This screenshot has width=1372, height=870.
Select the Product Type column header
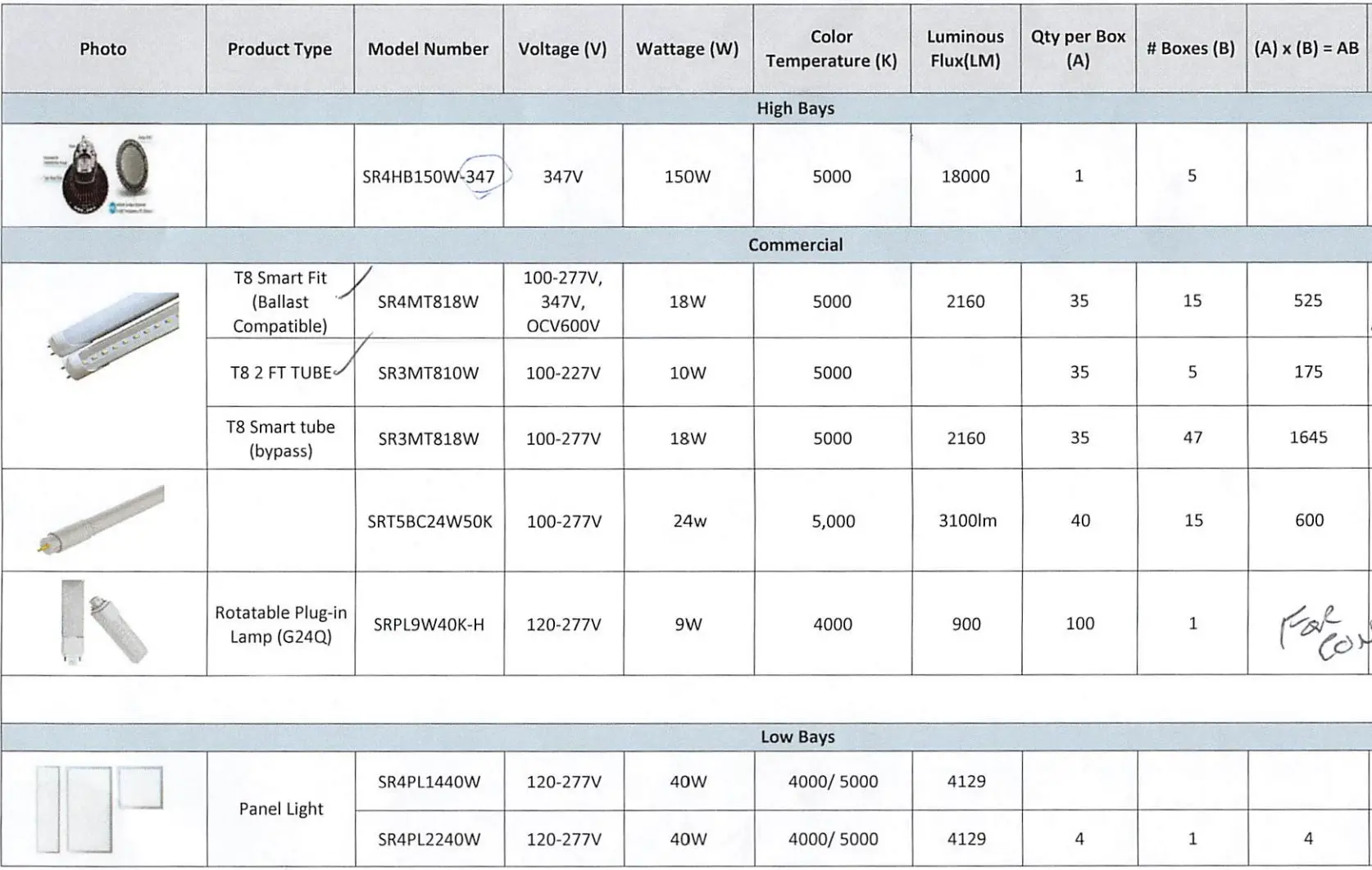279,49
